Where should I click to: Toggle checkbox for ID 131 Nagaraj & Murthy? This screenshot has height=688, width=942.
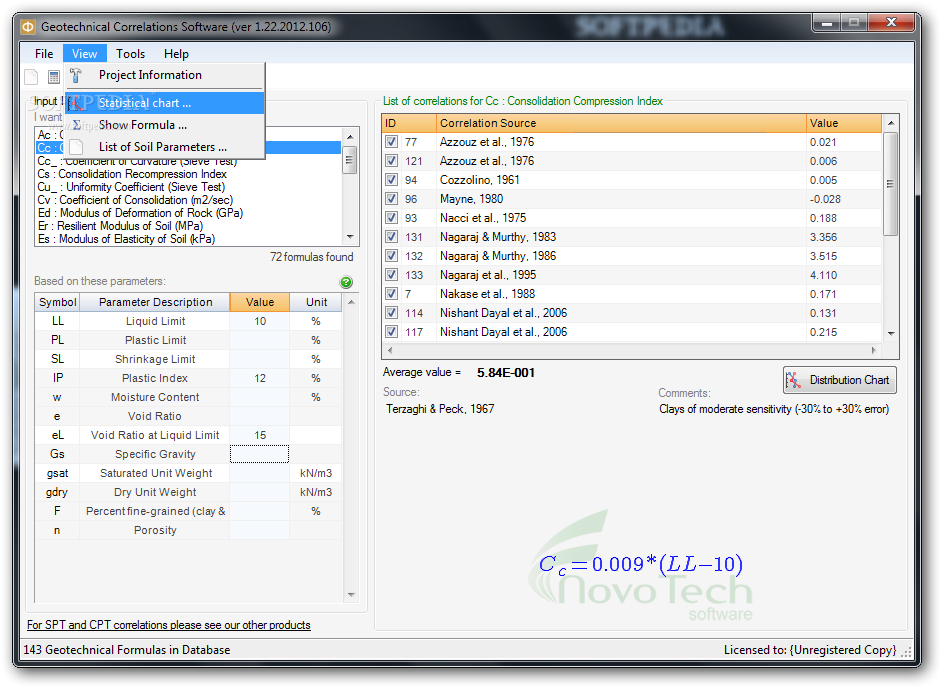pos(392,237)
